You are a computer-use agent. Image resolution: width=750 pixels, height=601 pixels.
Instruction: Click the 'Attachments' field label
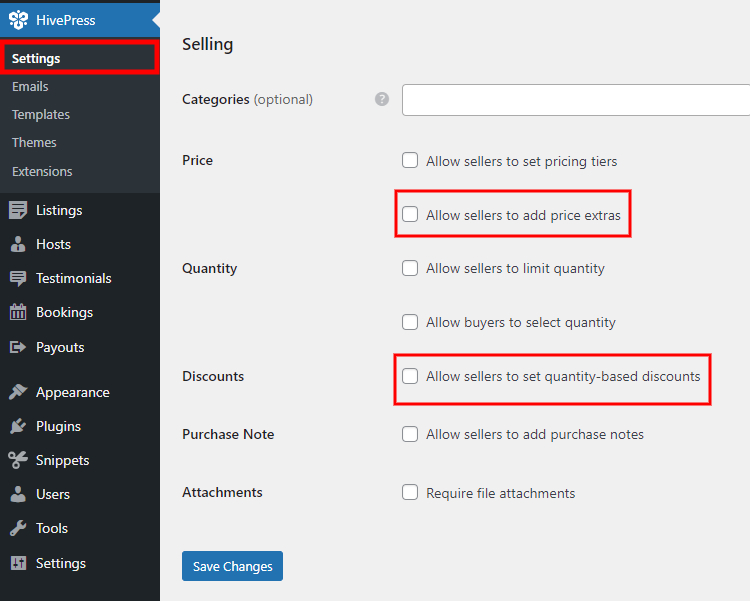click(222, 492)
